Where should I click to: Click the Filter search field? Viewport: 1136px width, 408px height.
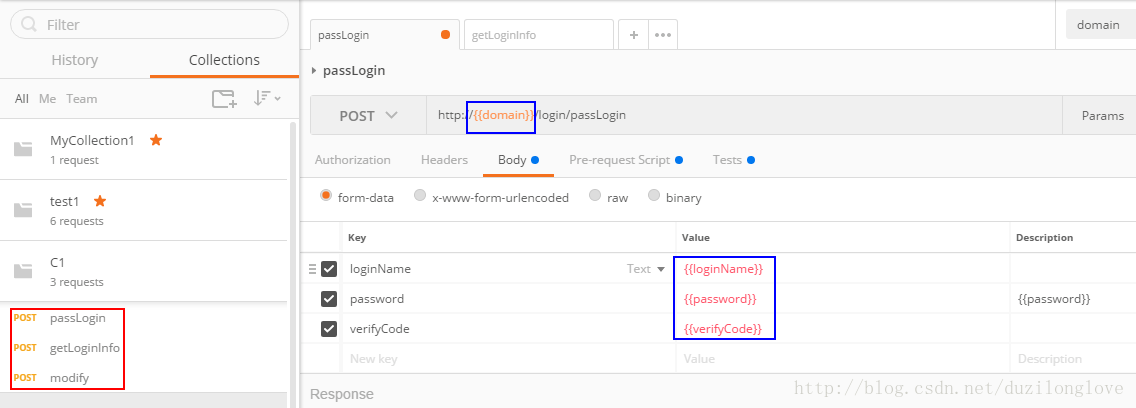point(148,24)
